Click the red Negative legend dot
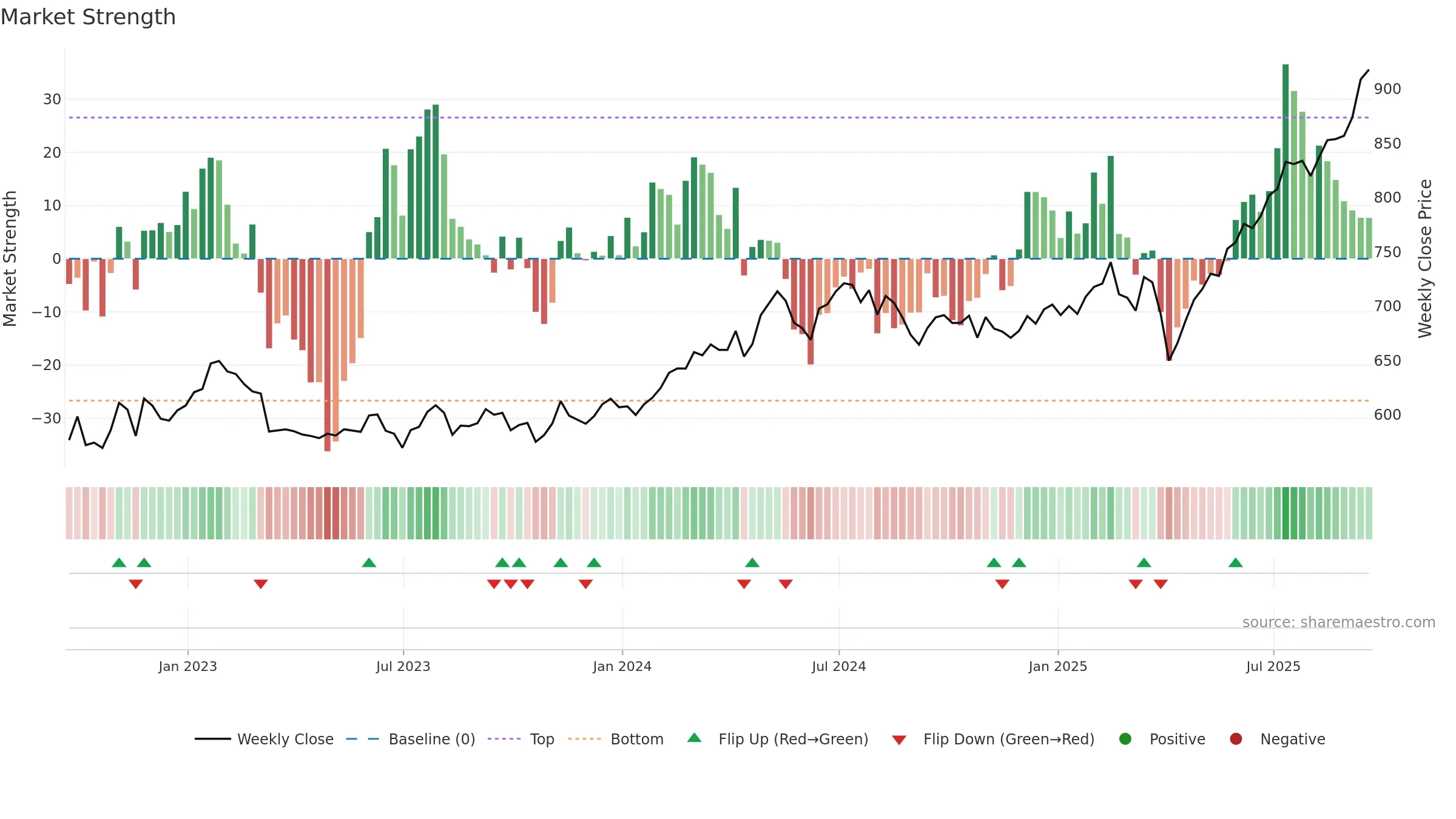The height and width of the screenshot is (819, 1456). pos(1236,739)
